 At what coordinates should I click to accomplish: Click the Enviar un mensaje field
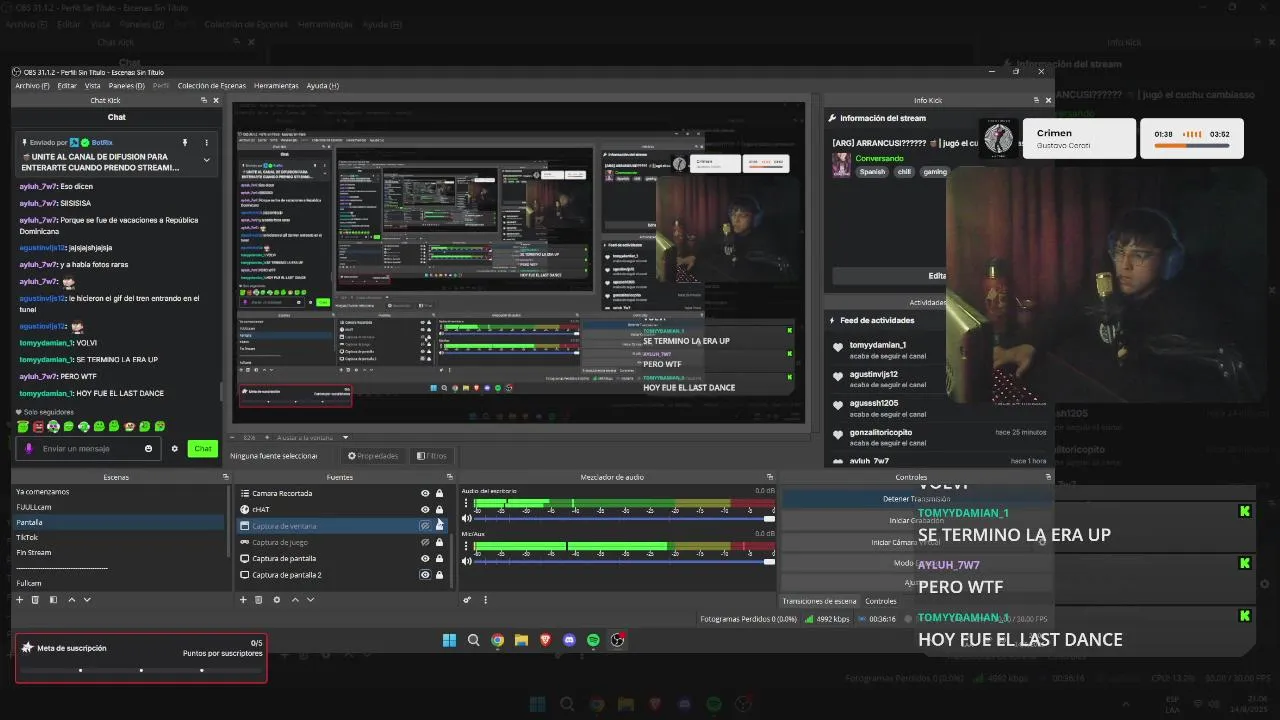pos(90,448)
